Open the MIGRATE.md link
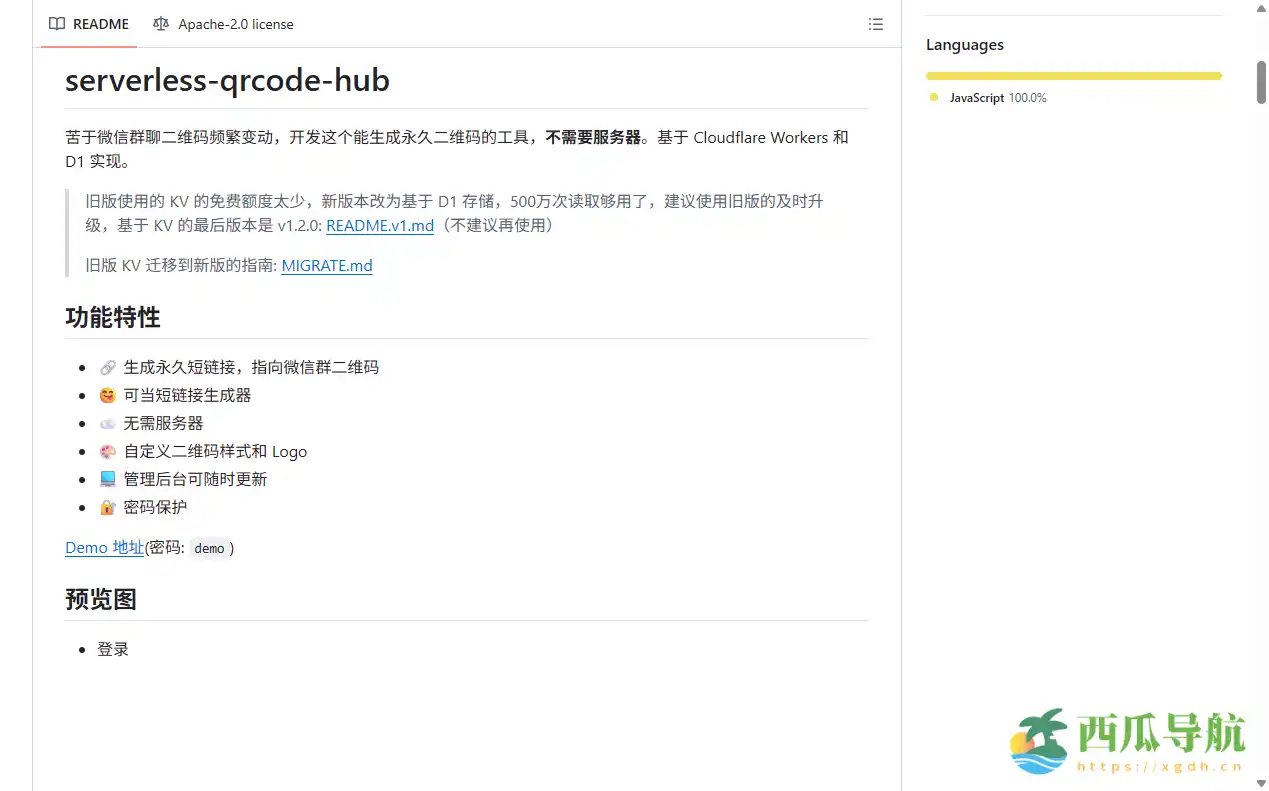 (327, 265)
